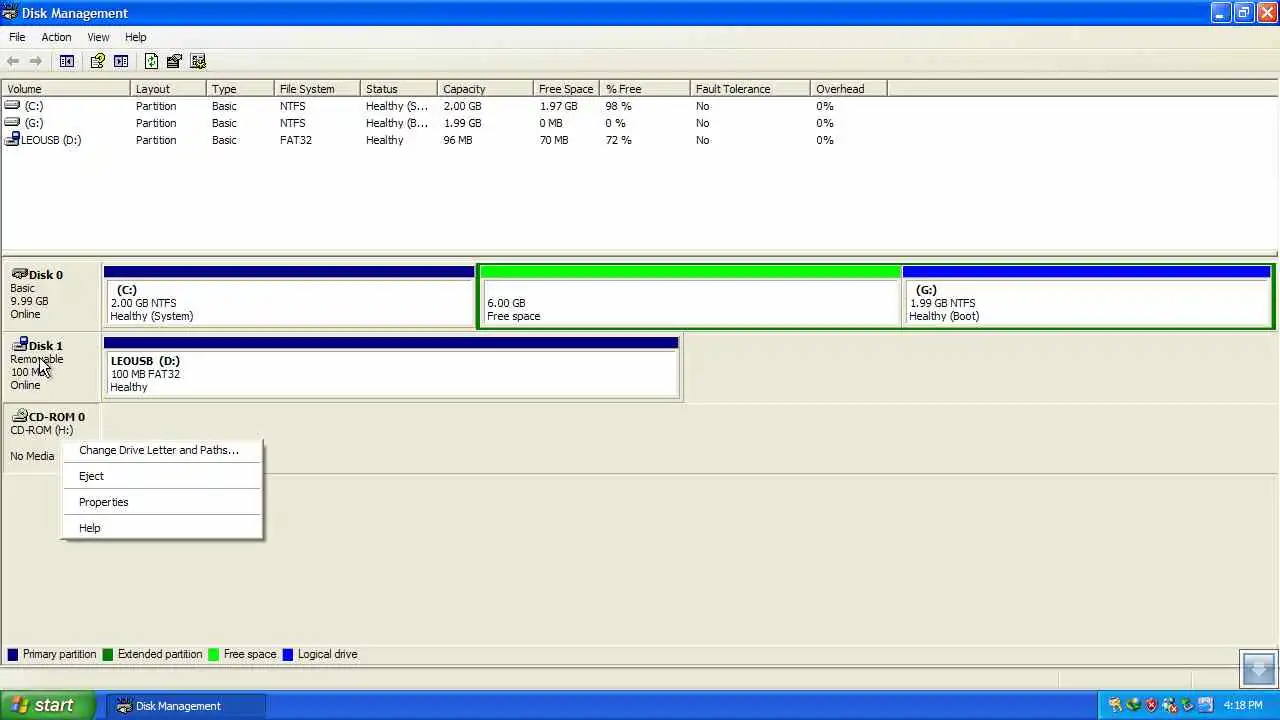Screen dimensions: 1280x720
Task: Sort by the Capacity column header
Action: pyautogui.click(x=485, y=89)
